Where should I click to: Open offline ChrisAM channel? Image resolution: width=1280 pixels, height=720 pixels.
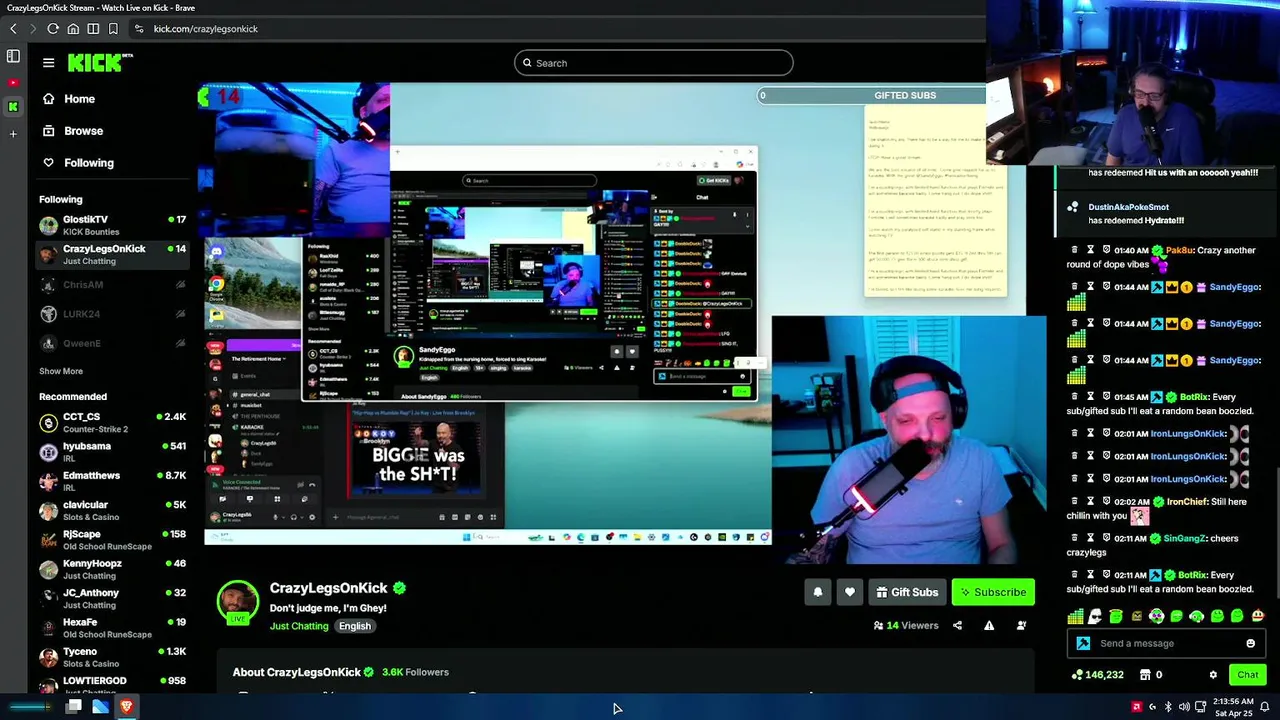112,285
